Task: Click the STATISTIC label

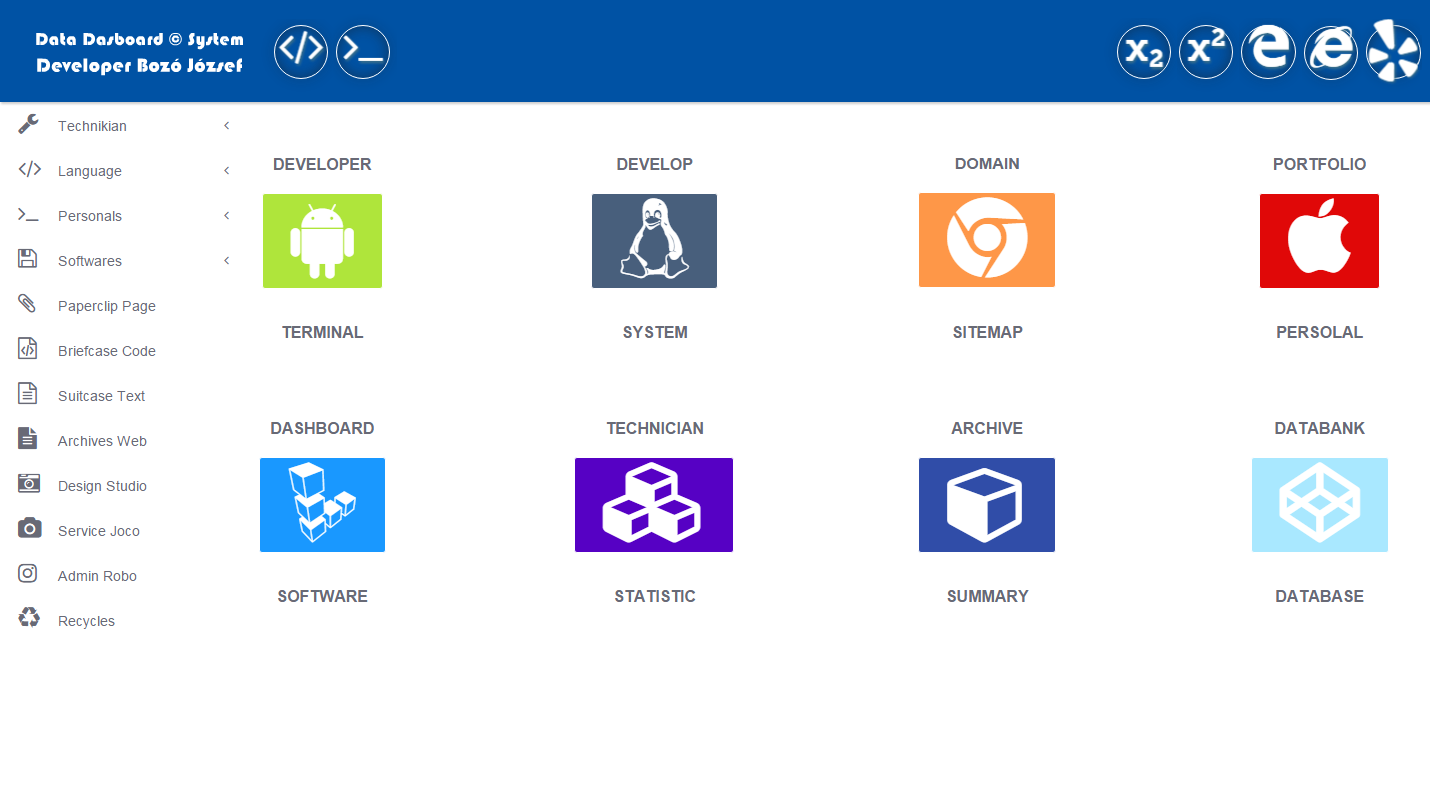Action: click(x=655, y=596)
